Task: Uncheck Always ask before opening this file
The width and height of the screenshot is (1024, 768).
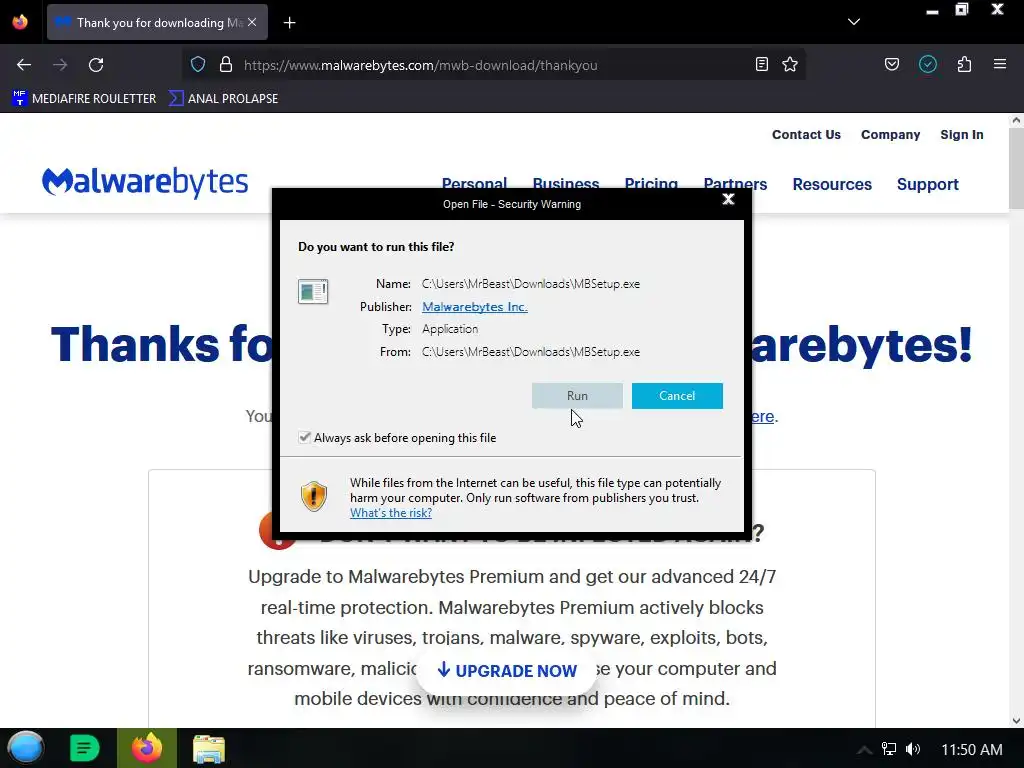Action: 304,437
